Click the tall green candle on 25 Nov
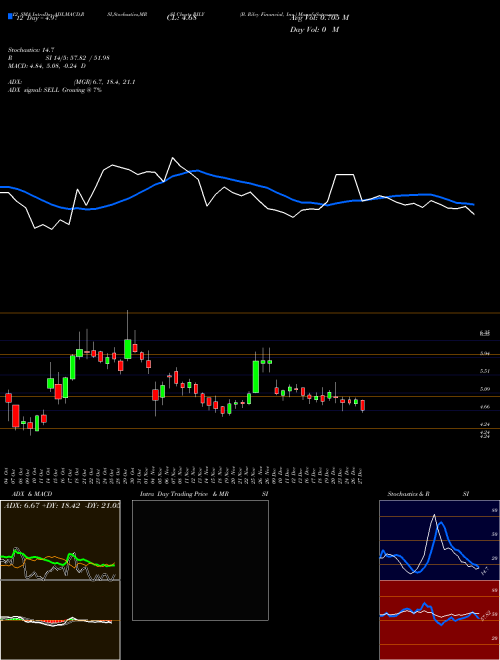The image size is (500, 660). [255, 377]
